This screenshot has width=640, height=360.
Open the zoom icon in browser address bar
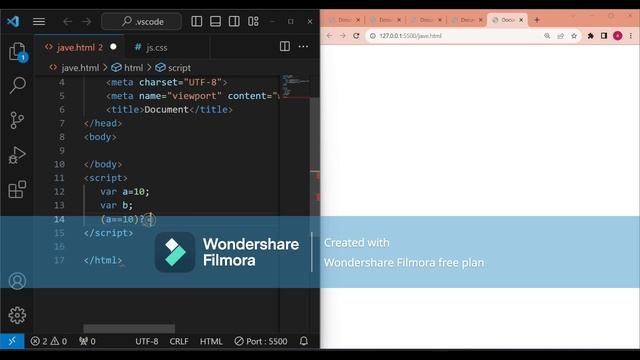(x=547, y=36)
